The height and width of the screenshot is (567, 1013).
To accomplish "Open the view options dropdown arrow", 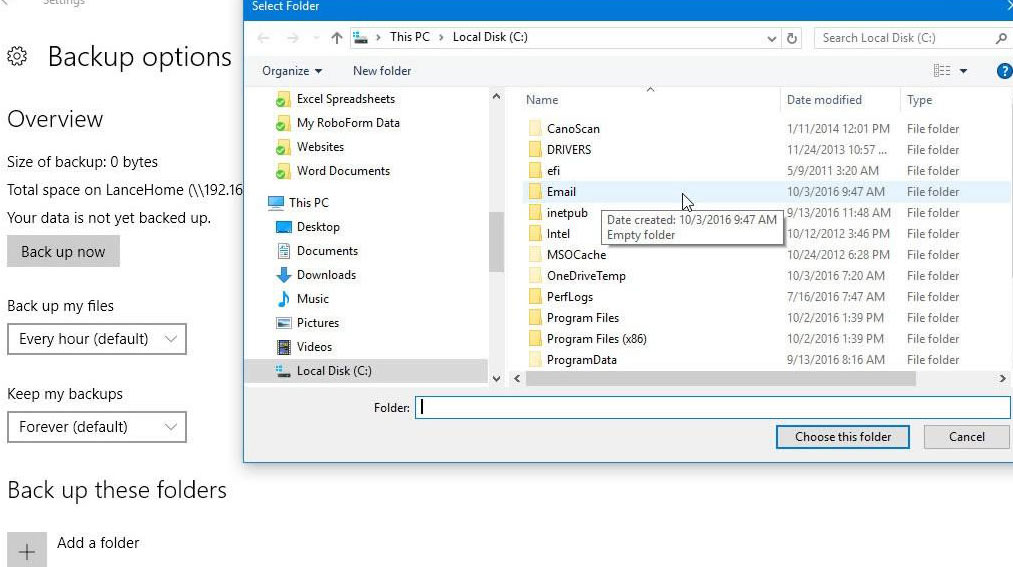I will click(x=964, y=71).
